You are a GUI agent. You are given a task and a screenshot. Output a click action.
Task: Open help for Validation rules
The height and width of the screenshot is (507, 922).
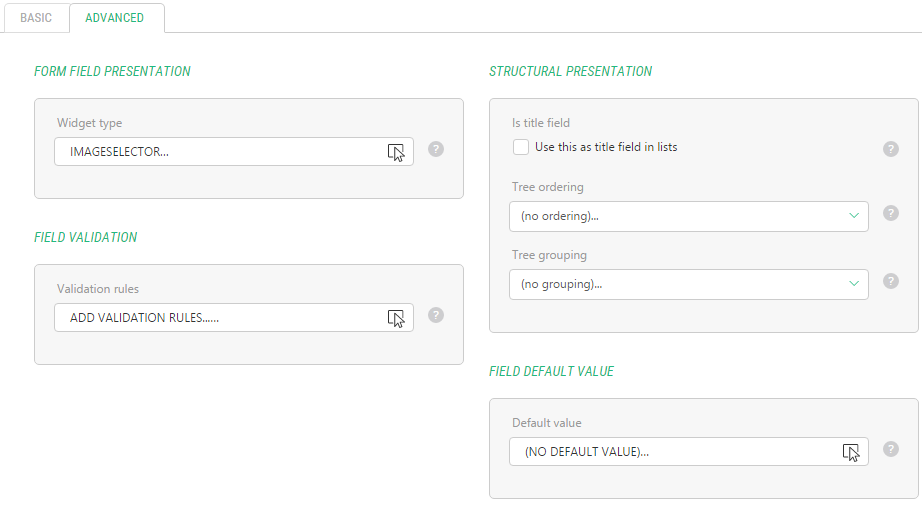pos(436,315)
